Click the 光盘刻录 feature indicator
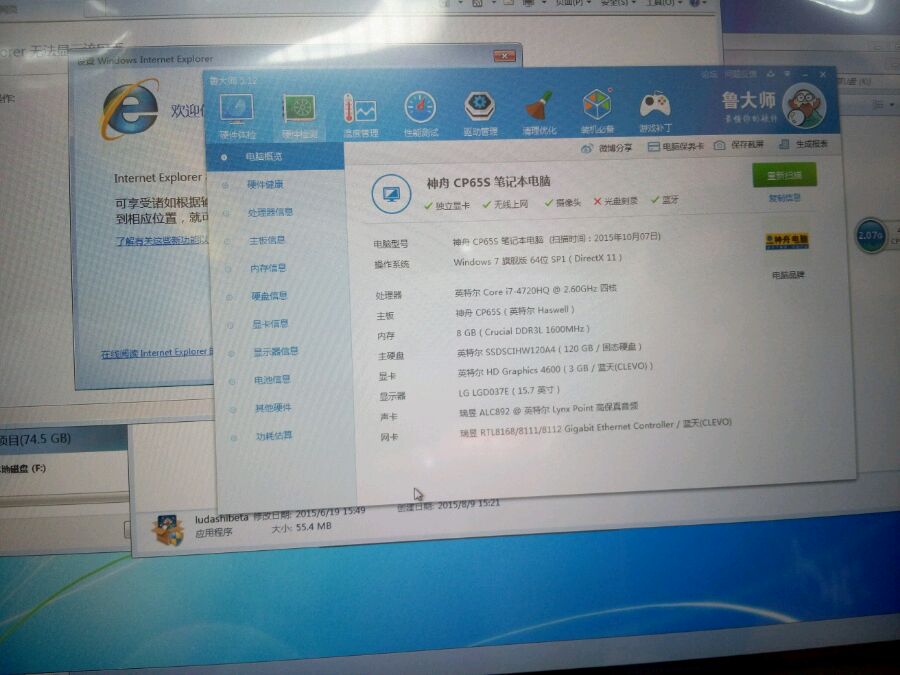The image size is (900, 675). tap(616, 201)
